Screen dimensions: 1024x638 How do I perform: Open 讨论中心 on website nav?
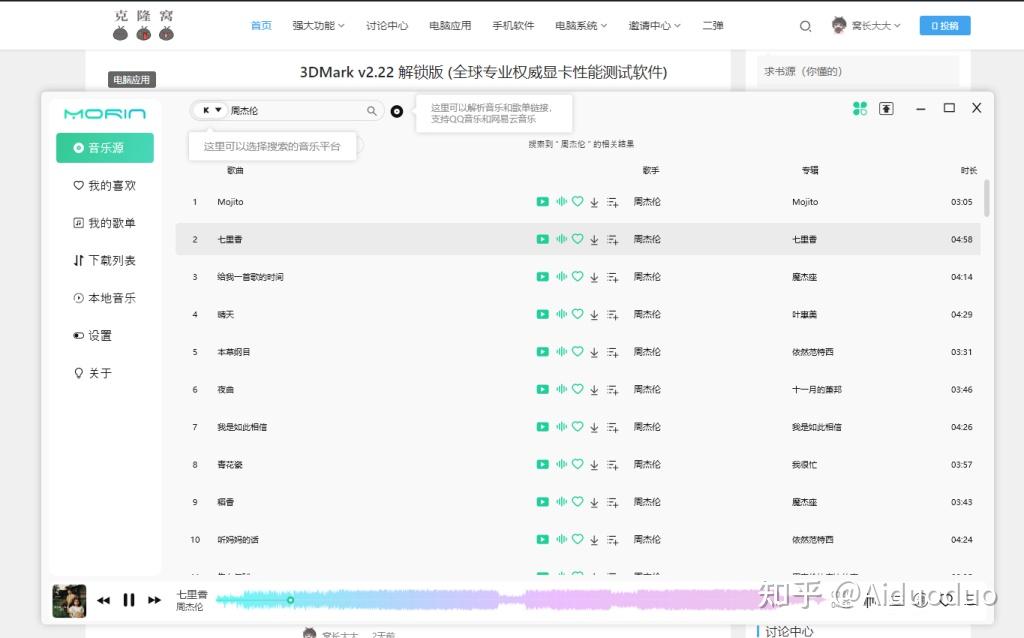[387, 25]
